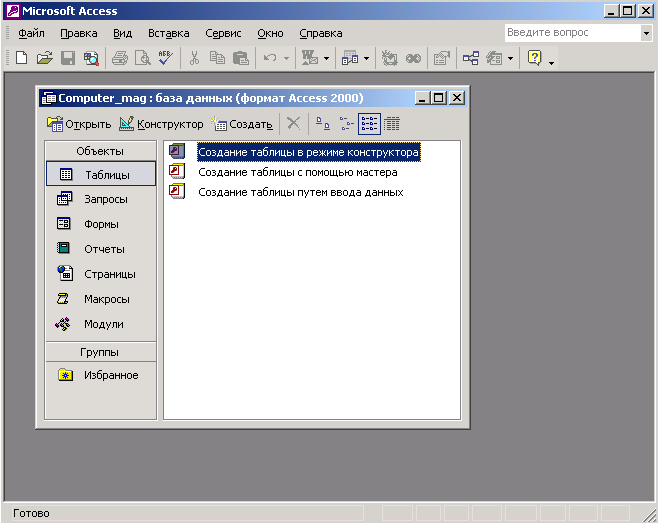Image resolution: width=658 pixels, height=523 pixels.
Task: Click the Undo arrow icon
Action: click(270, 58)
